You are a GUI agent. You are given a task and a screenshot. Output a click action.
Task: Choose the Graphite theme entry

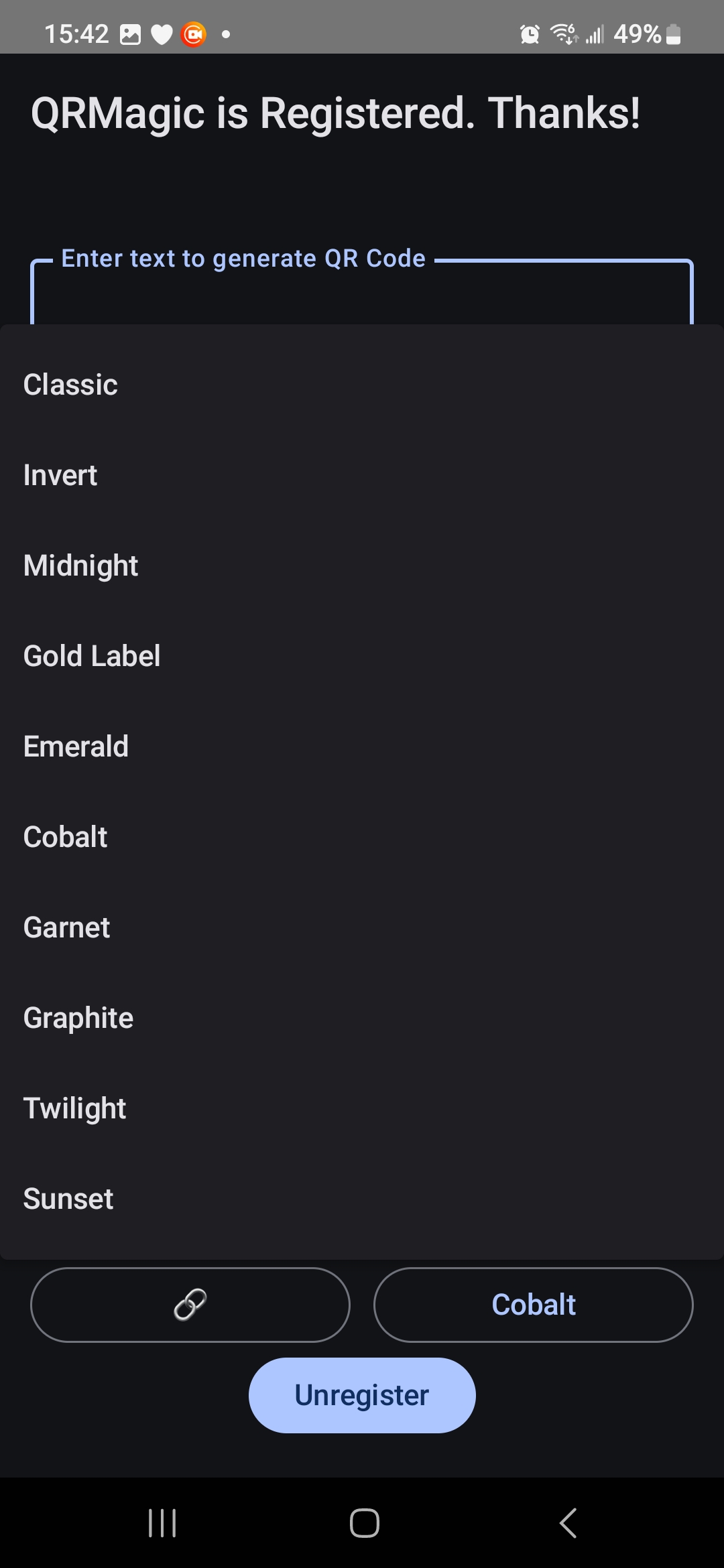tap(362, 1018)
